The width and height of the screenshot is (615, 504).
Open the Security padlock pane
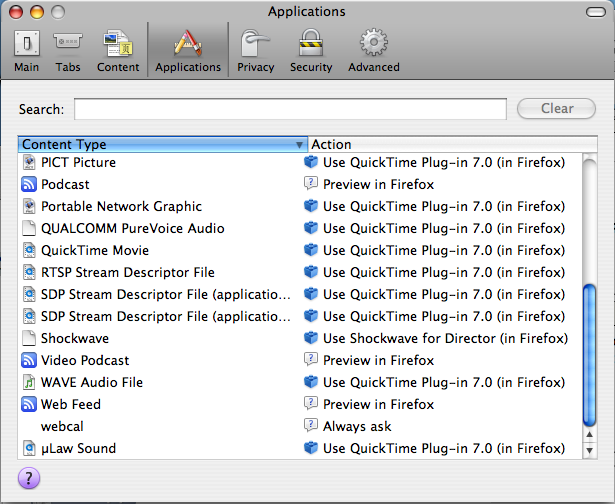point(311,51)
